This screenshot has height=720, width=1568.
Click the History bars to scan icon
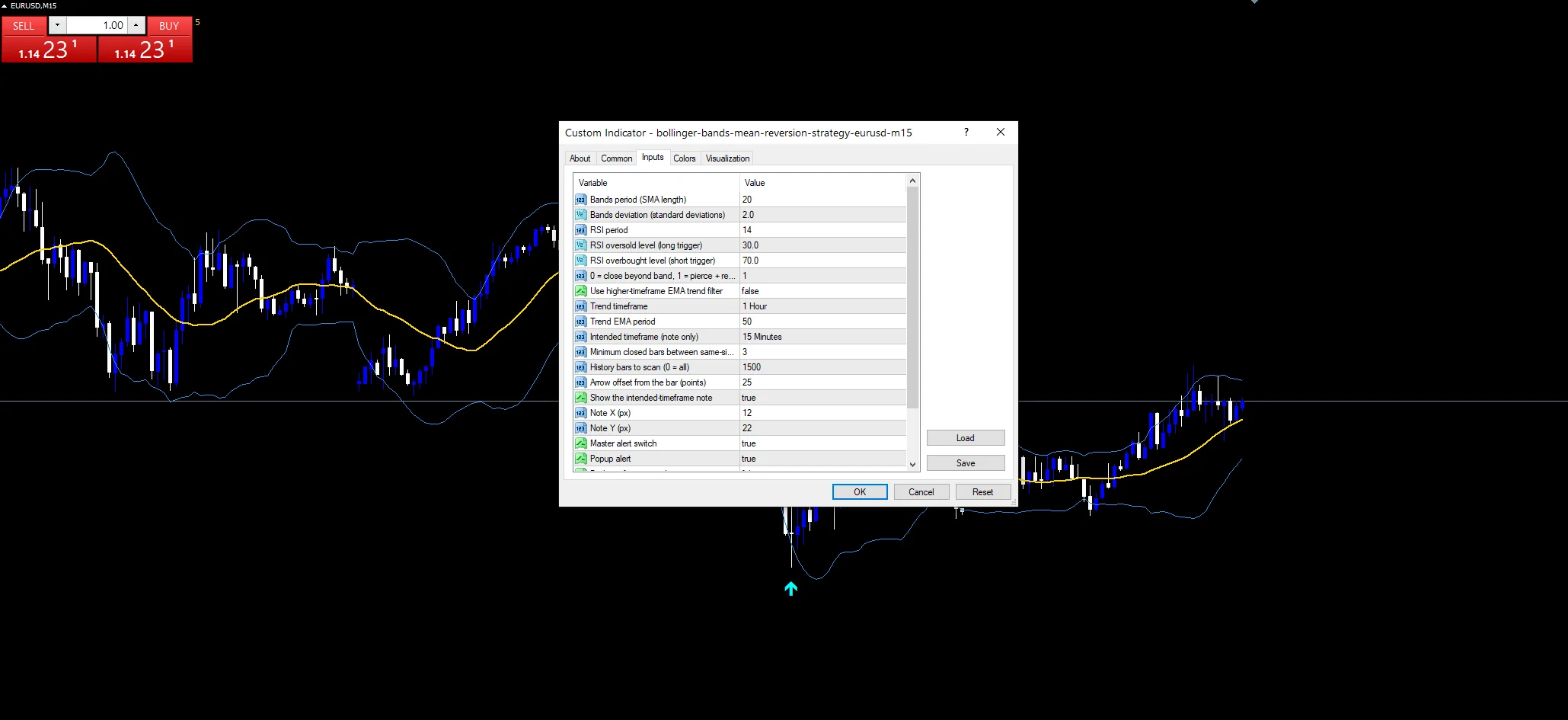(580, 367)
